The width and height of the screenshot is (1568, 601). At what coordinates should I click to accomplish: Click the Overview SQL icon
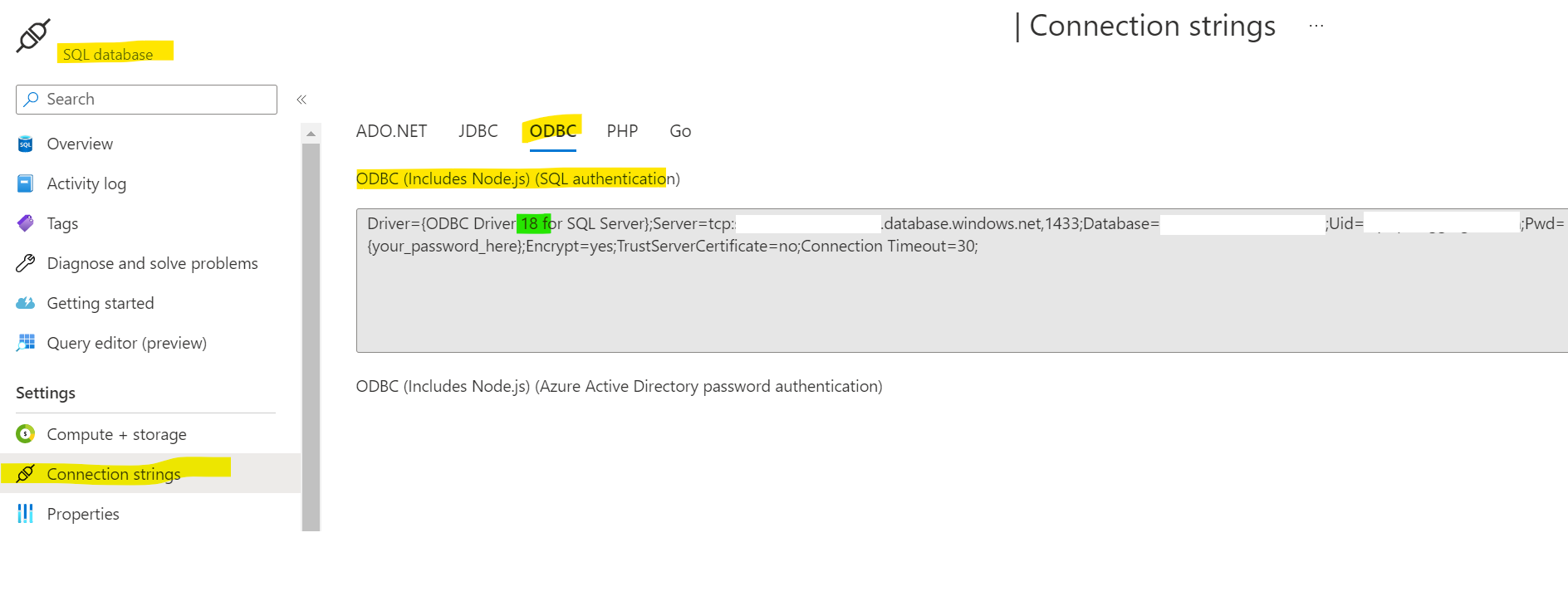coord(26,144)
